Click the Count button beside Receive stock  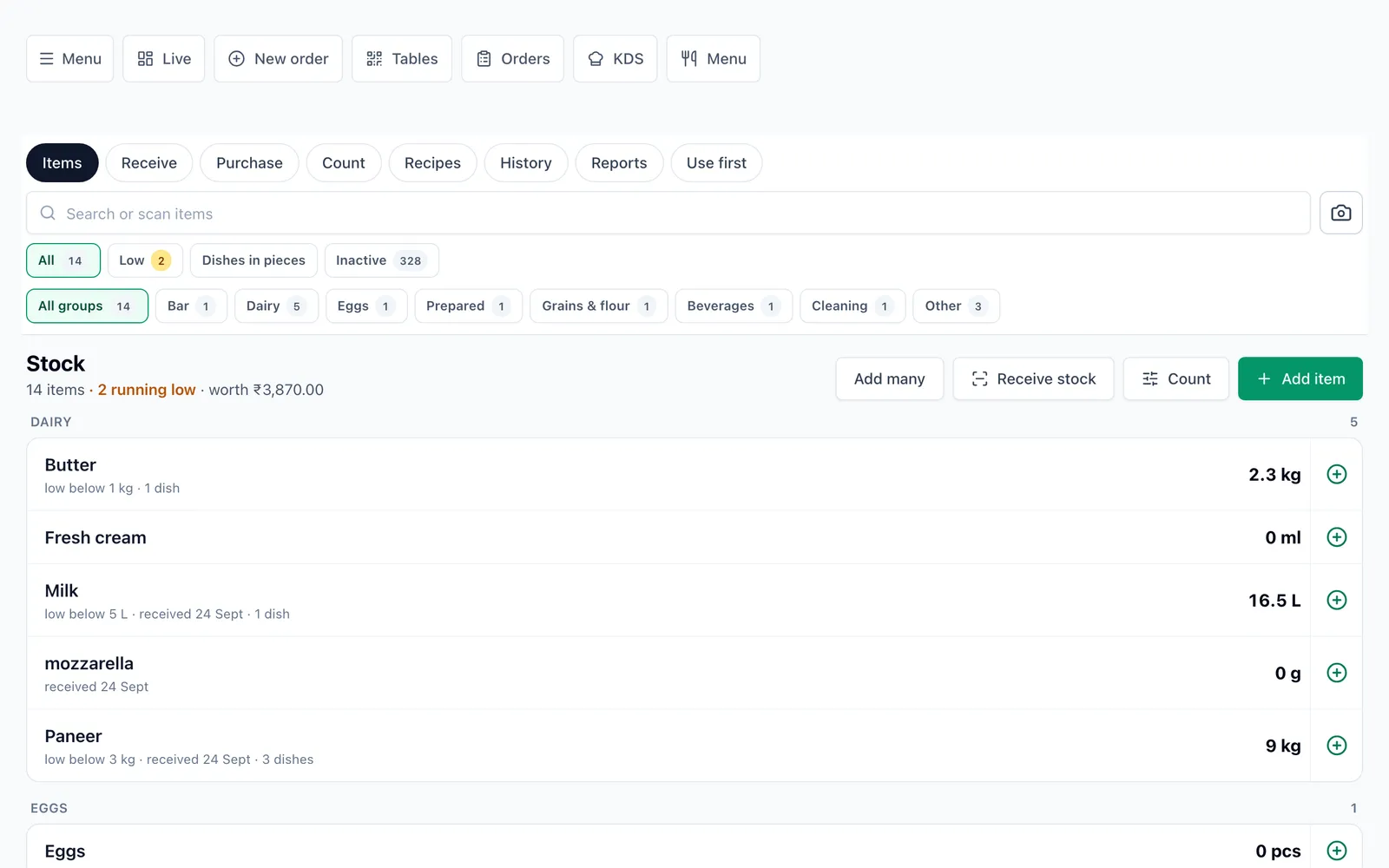1175,378
